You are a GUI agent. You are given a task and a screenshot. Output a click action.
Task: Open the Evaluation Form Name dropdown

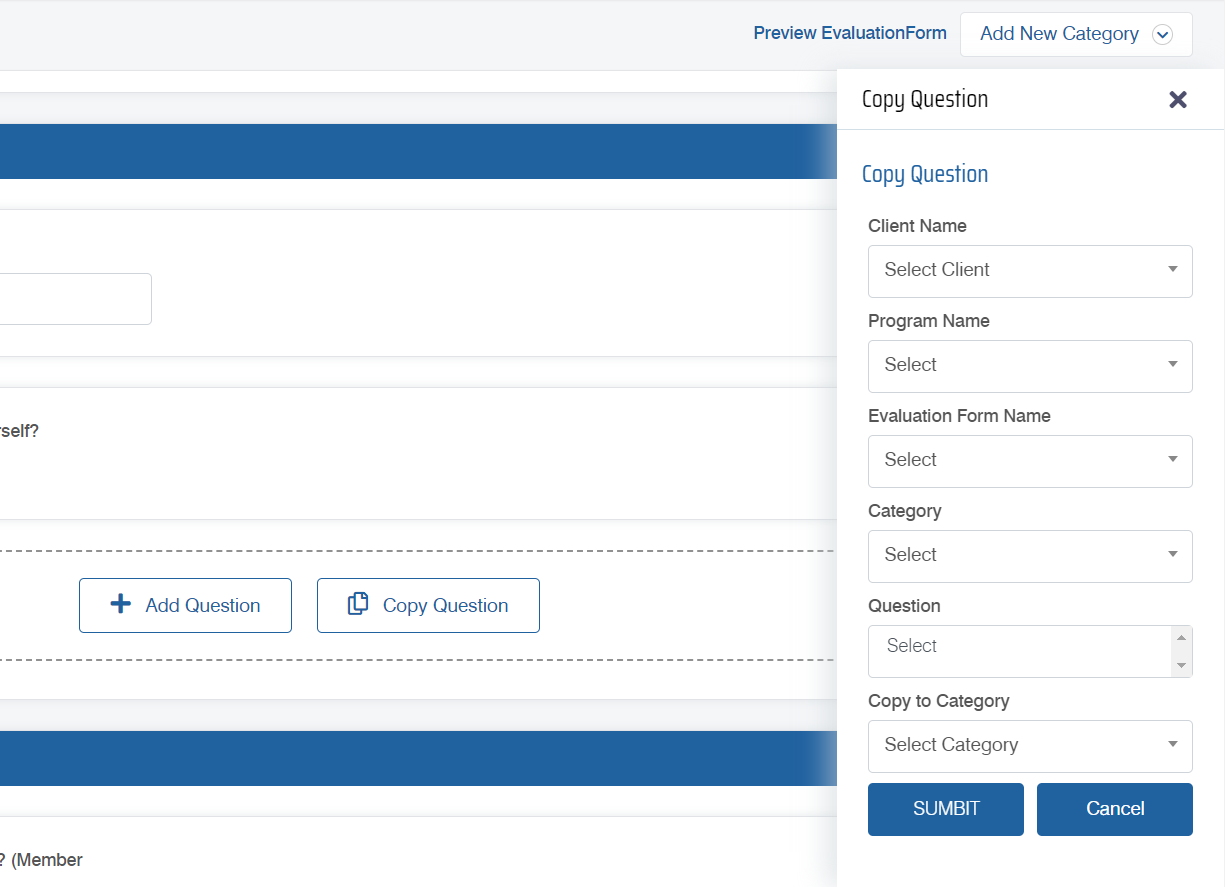point(1030,461)
